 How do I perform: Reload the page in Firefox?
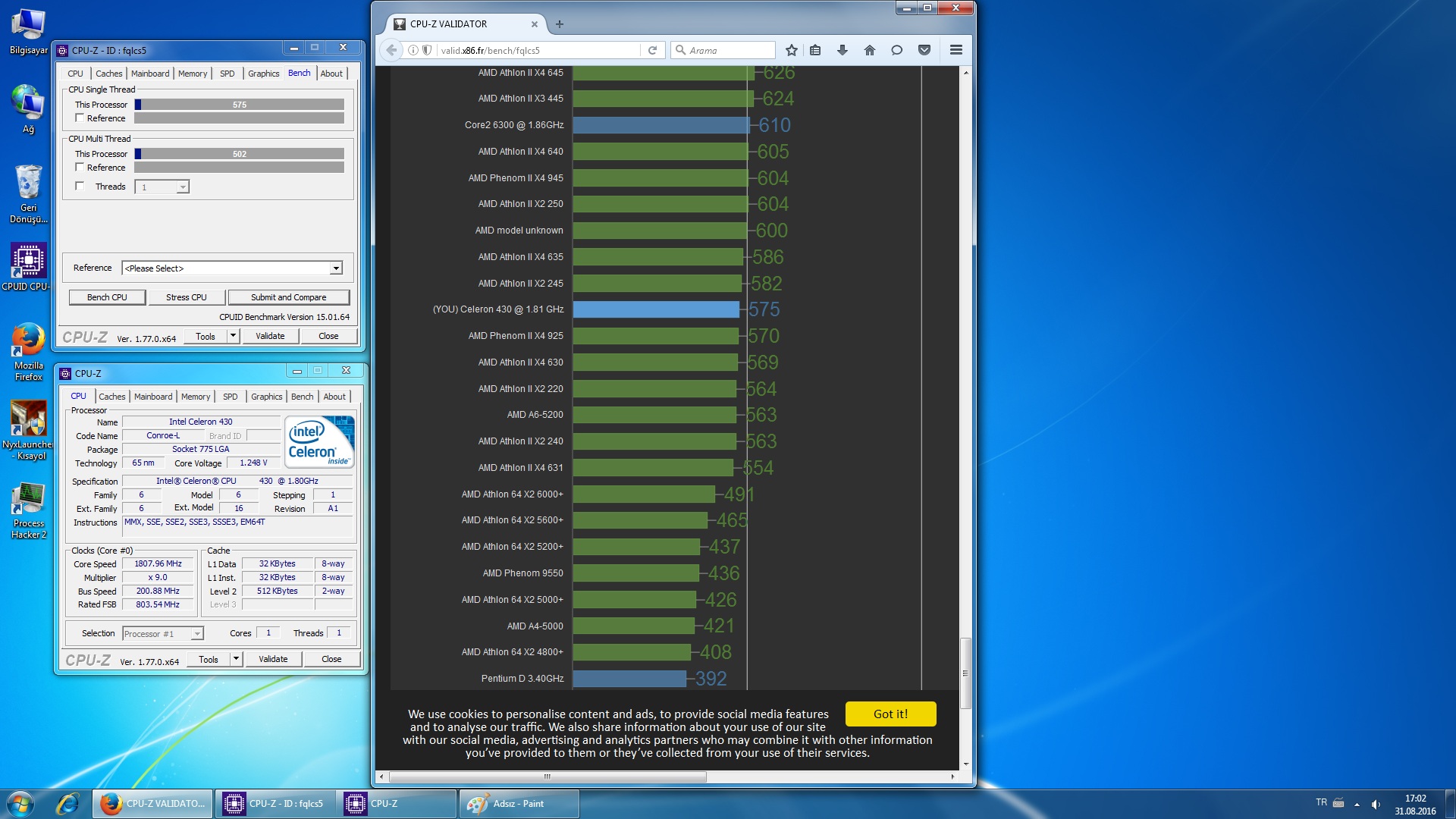pos(652,50)
